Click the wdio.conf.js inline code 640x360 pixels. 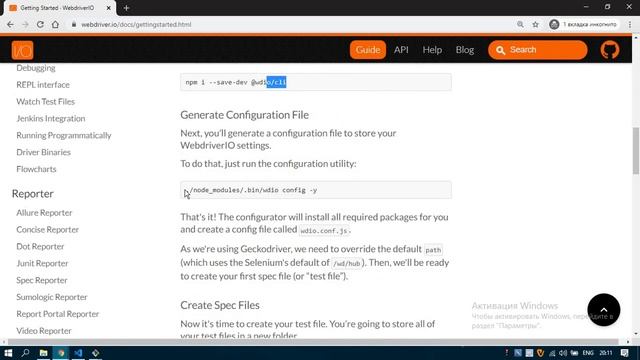tap(324, 231)
